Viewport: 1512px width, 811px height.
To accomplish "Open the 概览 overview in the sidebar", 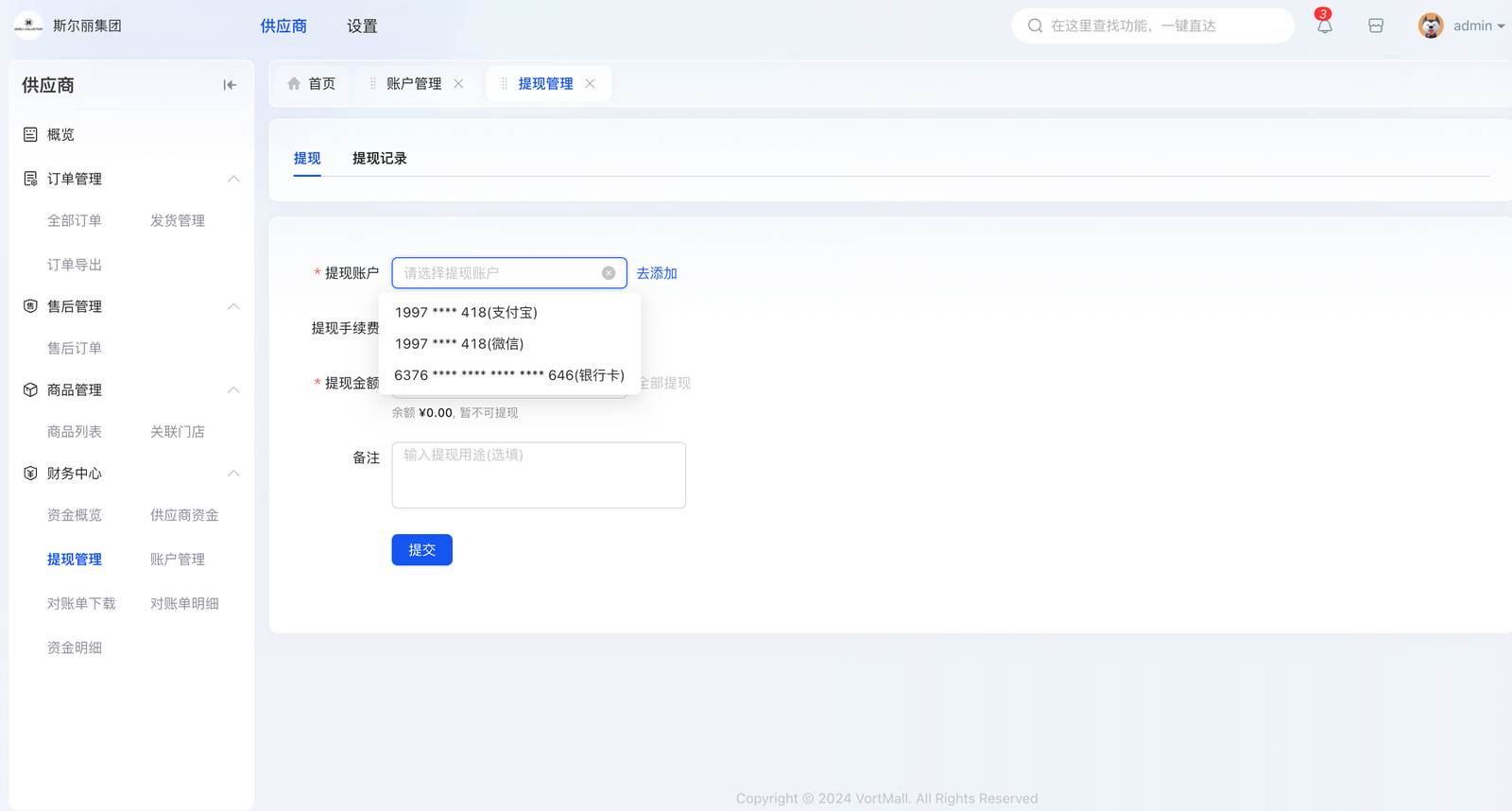I will pos(60,135).
